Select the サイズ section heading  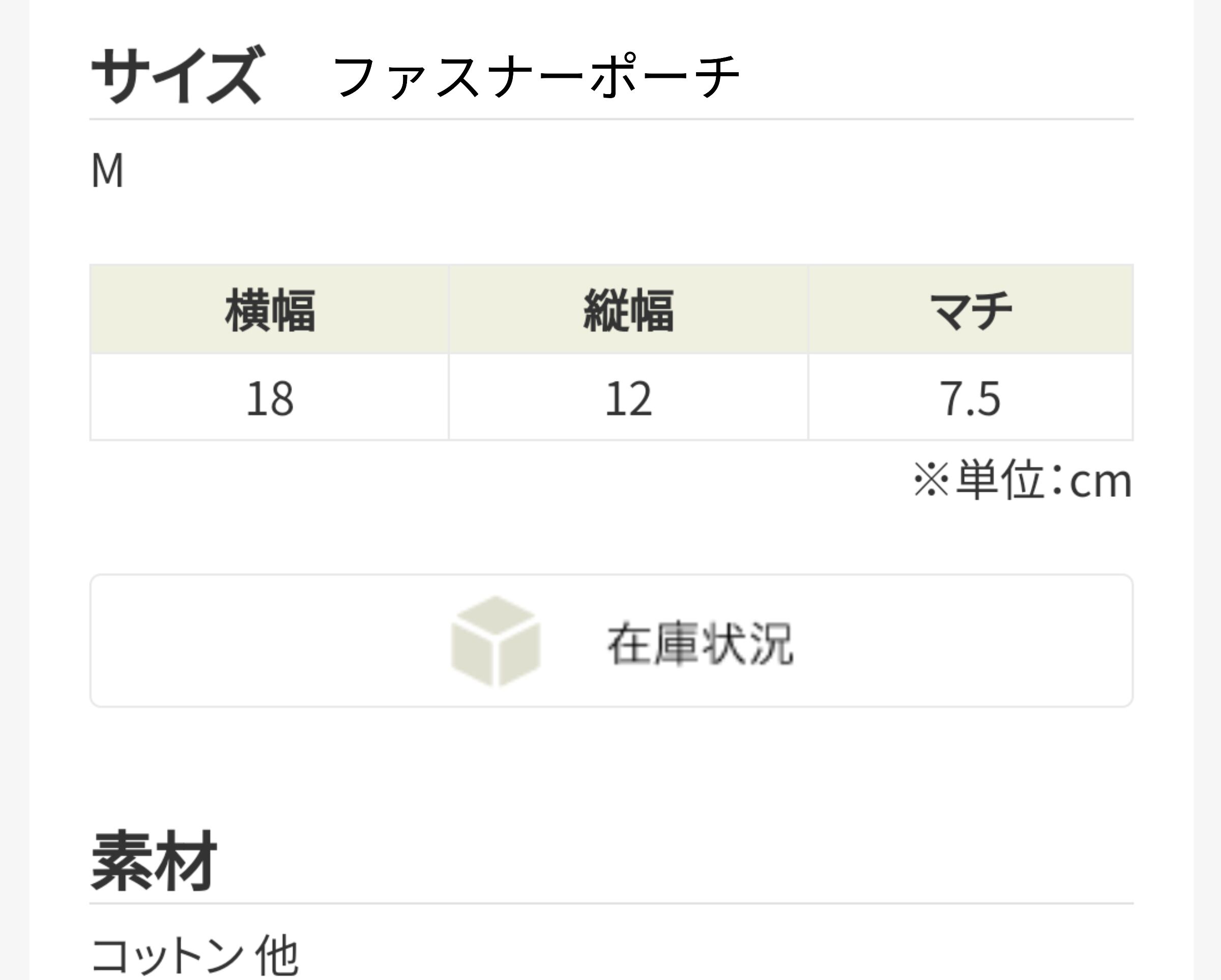coord(177,75)
